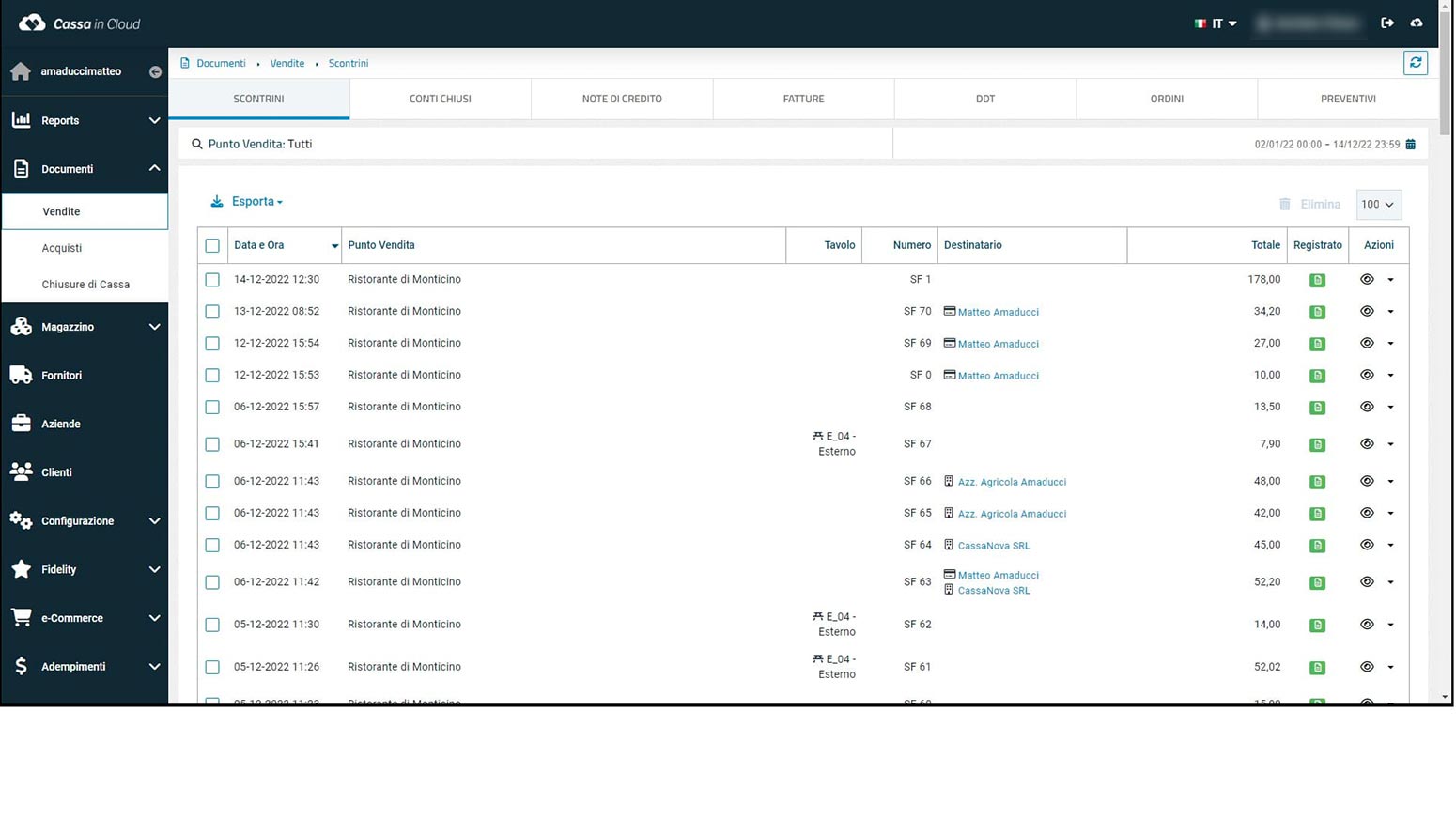Check the box for receipt SF 0
The image size is (1456, 819).
pyautogui.click(x=212, y=376)
